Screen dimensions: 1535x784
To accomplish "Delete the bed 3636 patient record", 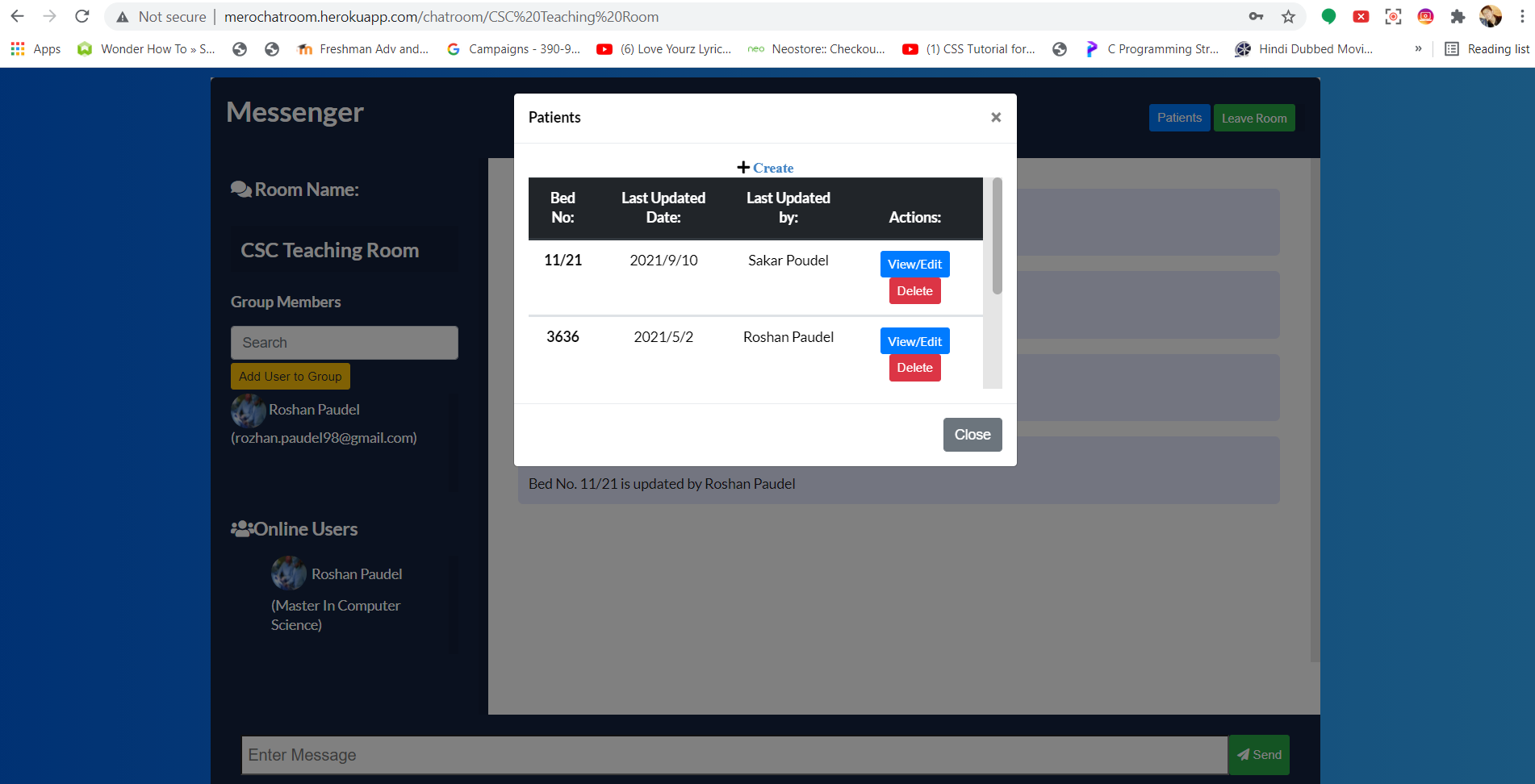I will click(914, 368).
